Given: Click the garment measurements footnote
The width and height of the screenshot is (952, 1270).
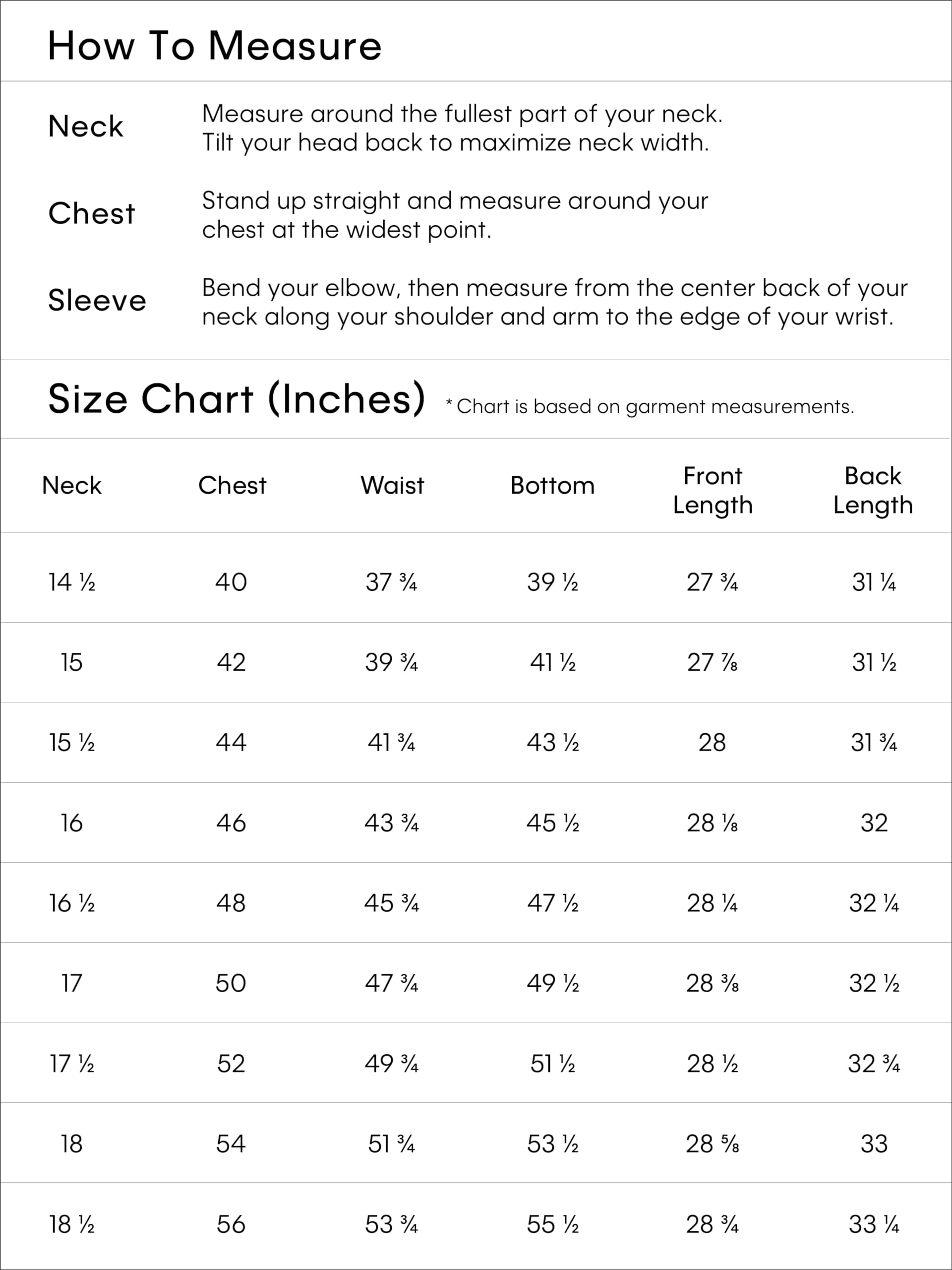Looking at the screenshot, I should (x=650, y=406).
